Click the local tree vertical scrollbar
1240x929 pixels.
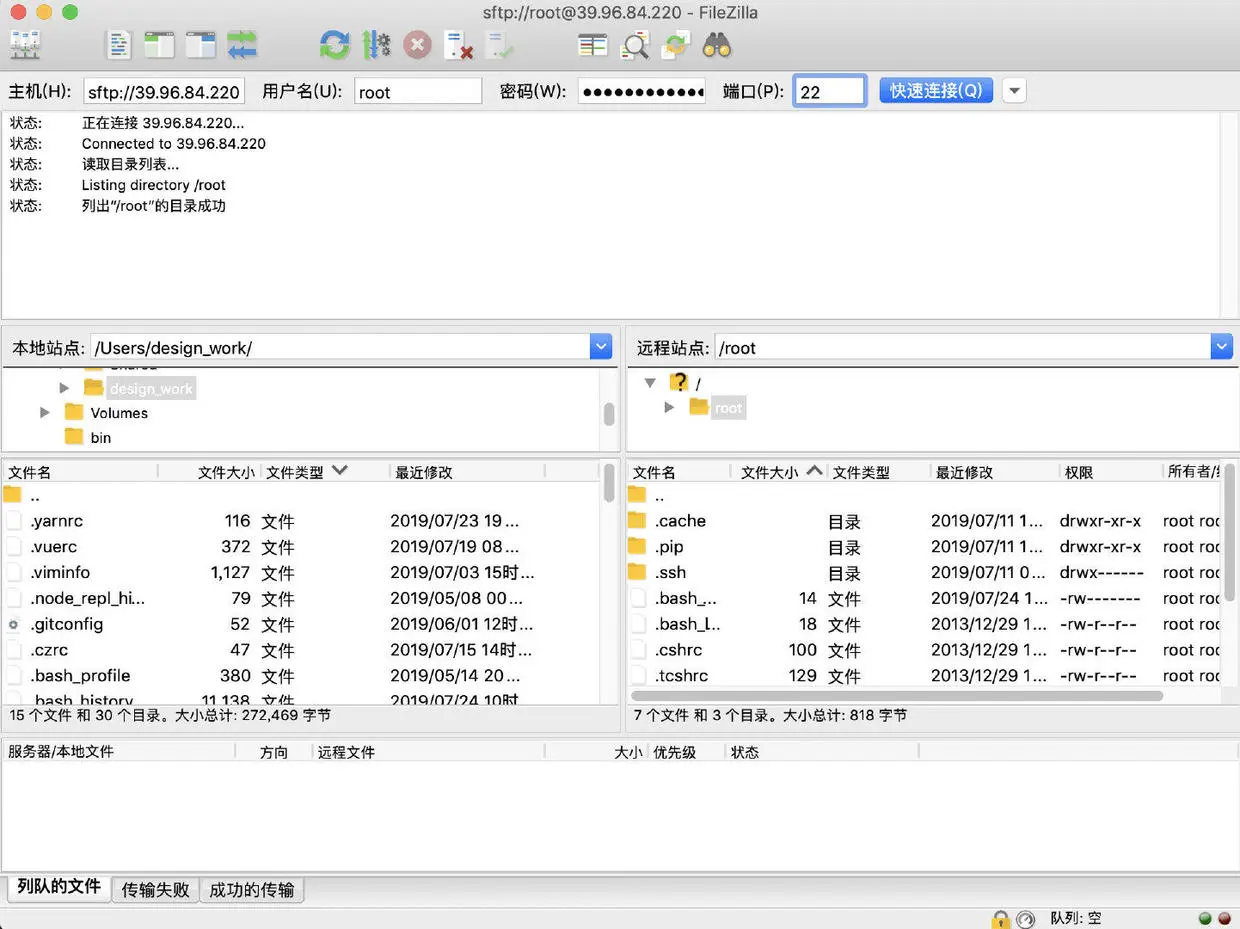(x=609, y=413)
